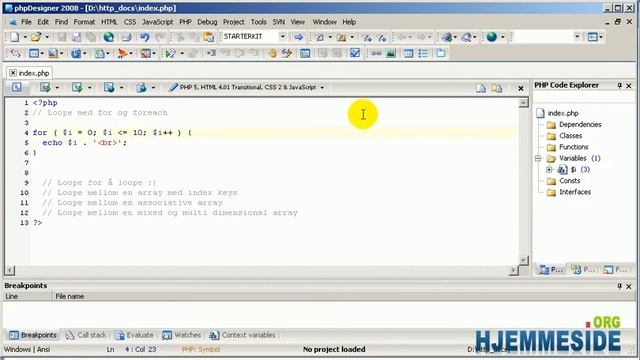Click the New document icon
The image size is (640, 360).
click(x=15, y=37)
